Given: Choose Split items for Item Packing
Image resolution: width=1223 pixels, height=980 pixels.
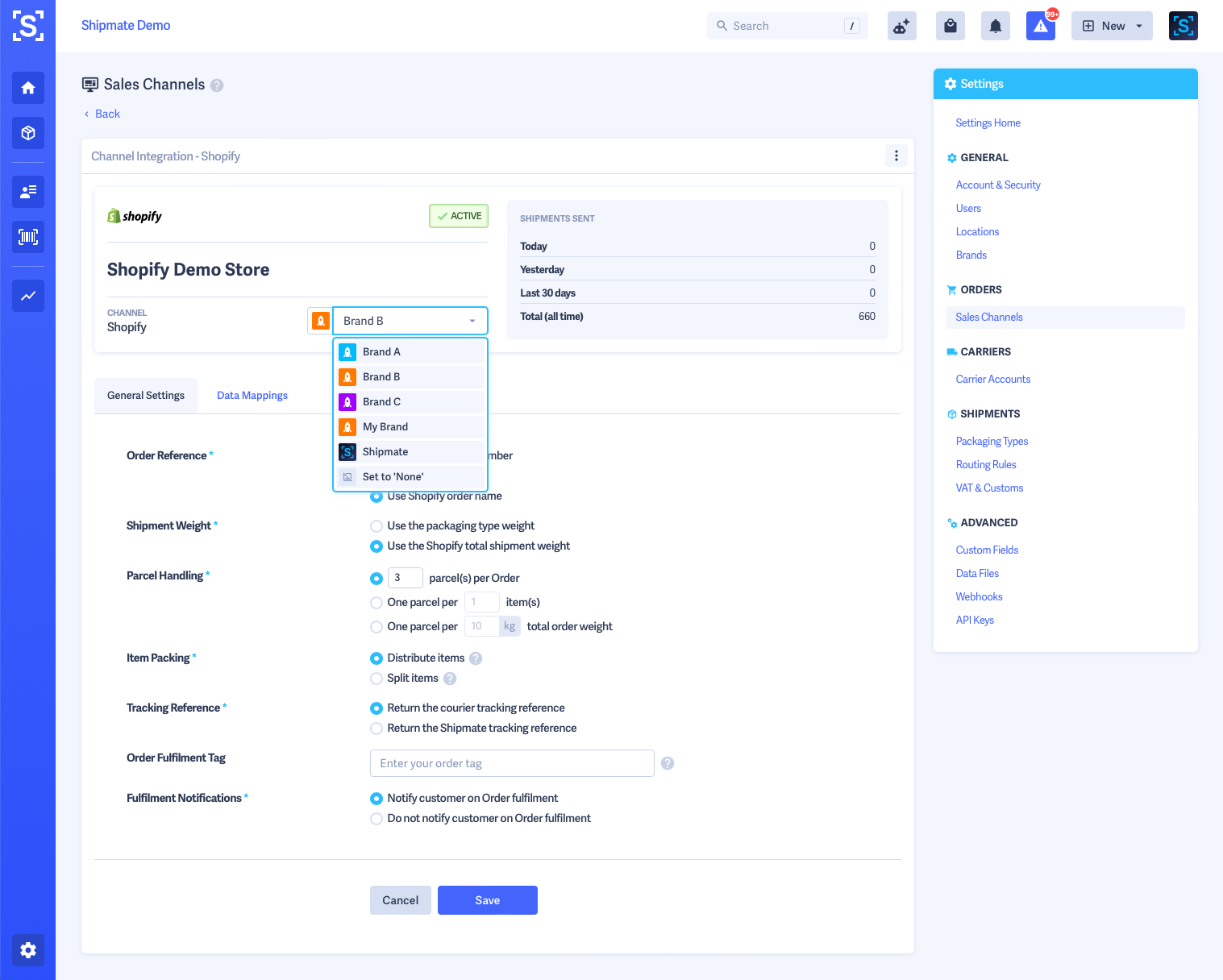Looking at the screenshot, I should click(376, 679).
